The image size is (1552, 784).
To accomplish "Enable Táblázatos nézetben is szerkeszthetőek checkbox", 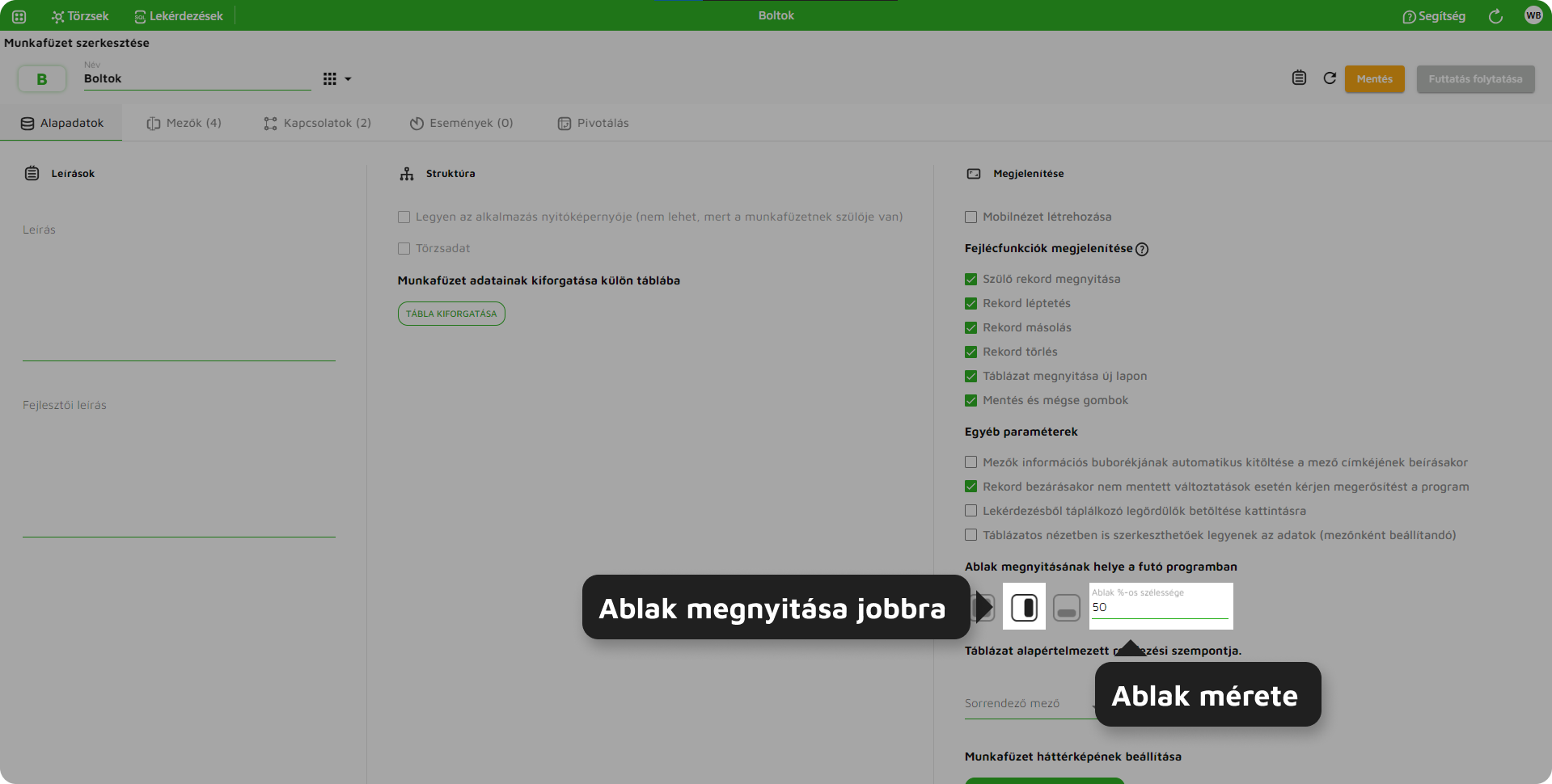I will pos(971,535).
